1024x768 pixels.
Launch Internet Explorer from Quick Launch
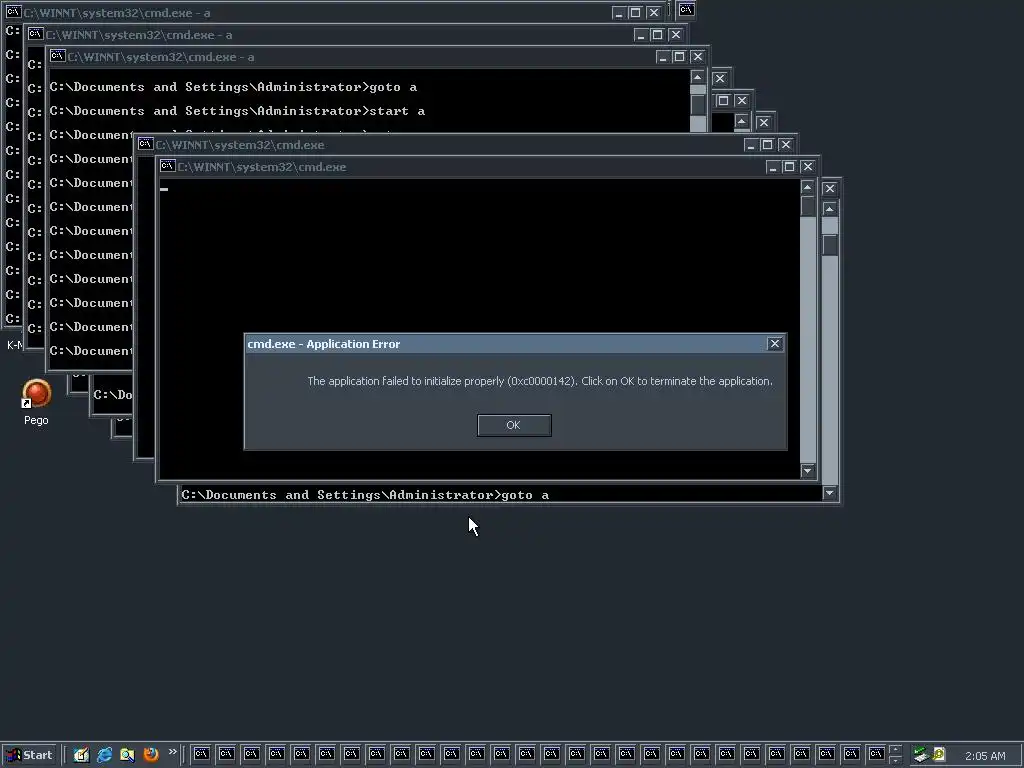click(x=104, y=755)
